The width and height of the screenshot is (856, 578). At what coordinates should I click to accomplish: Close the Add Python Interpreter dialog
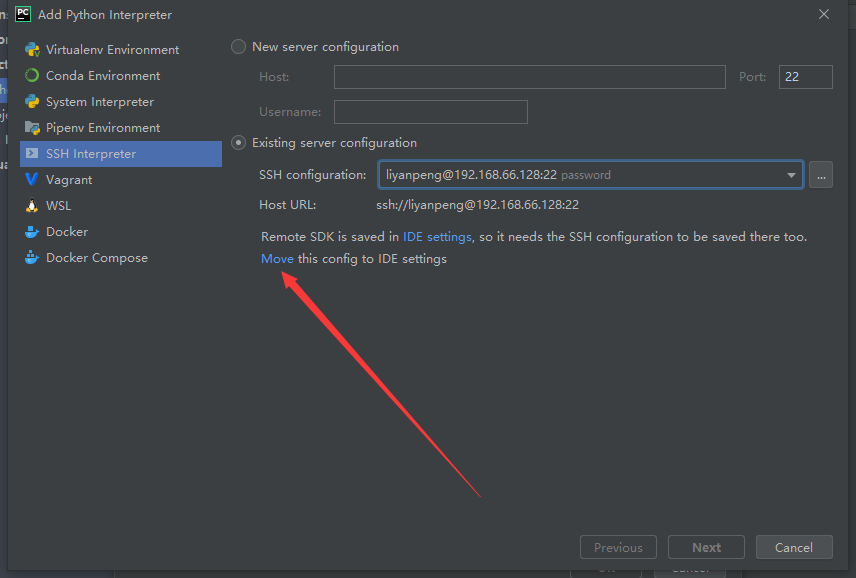(824, 14)
